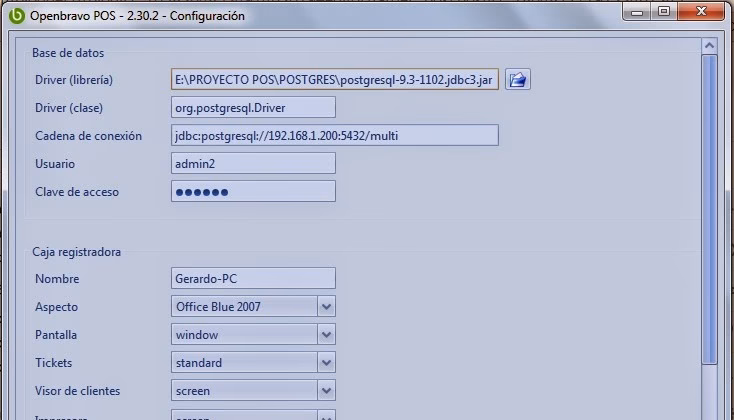734x420 pixels.
Task: Open the Tickets dropdown set to standard
Action: coord(253,362)
